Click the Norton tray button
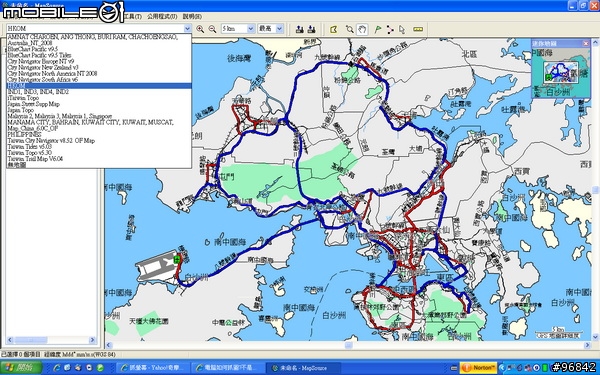Viewport: 600px width, 375px height. pos(478,368)
